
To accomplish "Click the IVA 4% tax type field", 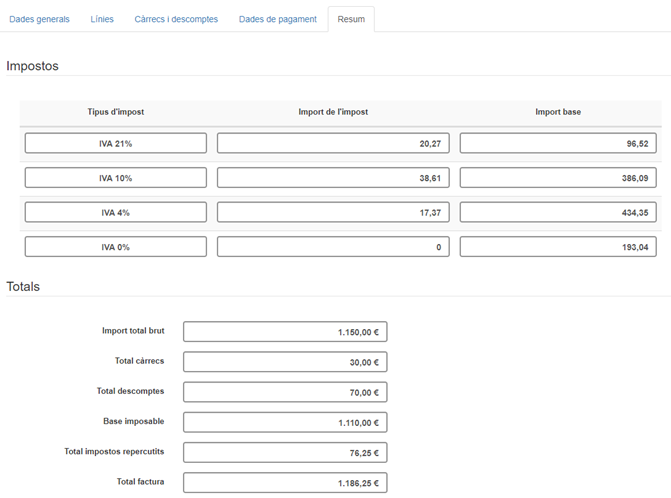I will tap(116, 213).
